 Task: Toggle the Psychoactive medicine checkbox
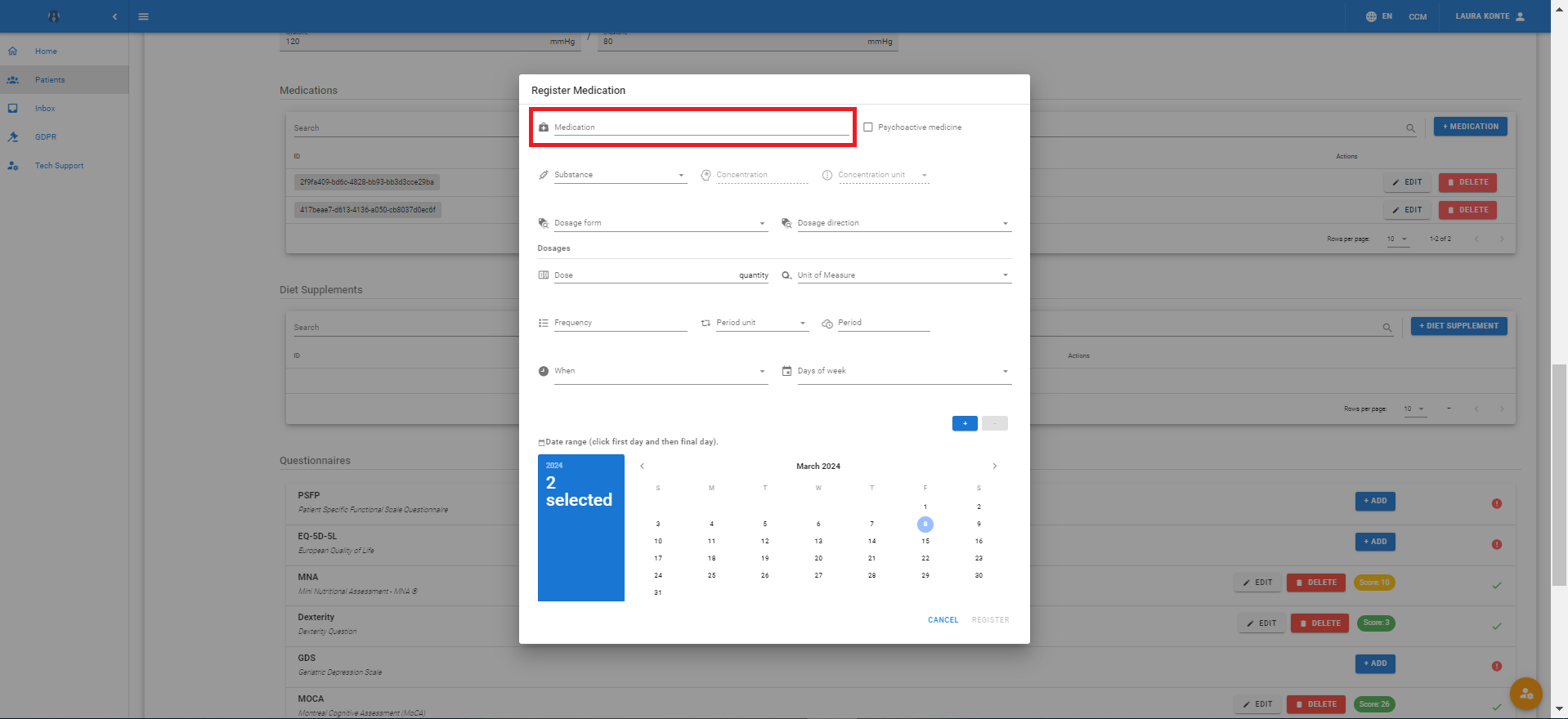pyautogui.click(x=868, y=127)
